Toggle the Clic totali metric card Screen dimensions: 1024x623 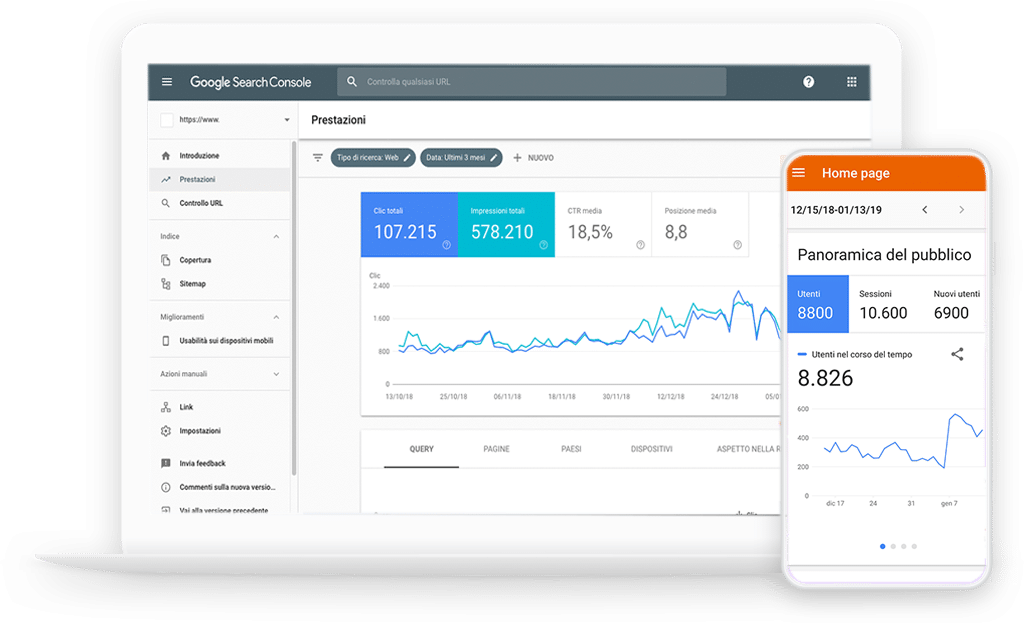(409, 225)
